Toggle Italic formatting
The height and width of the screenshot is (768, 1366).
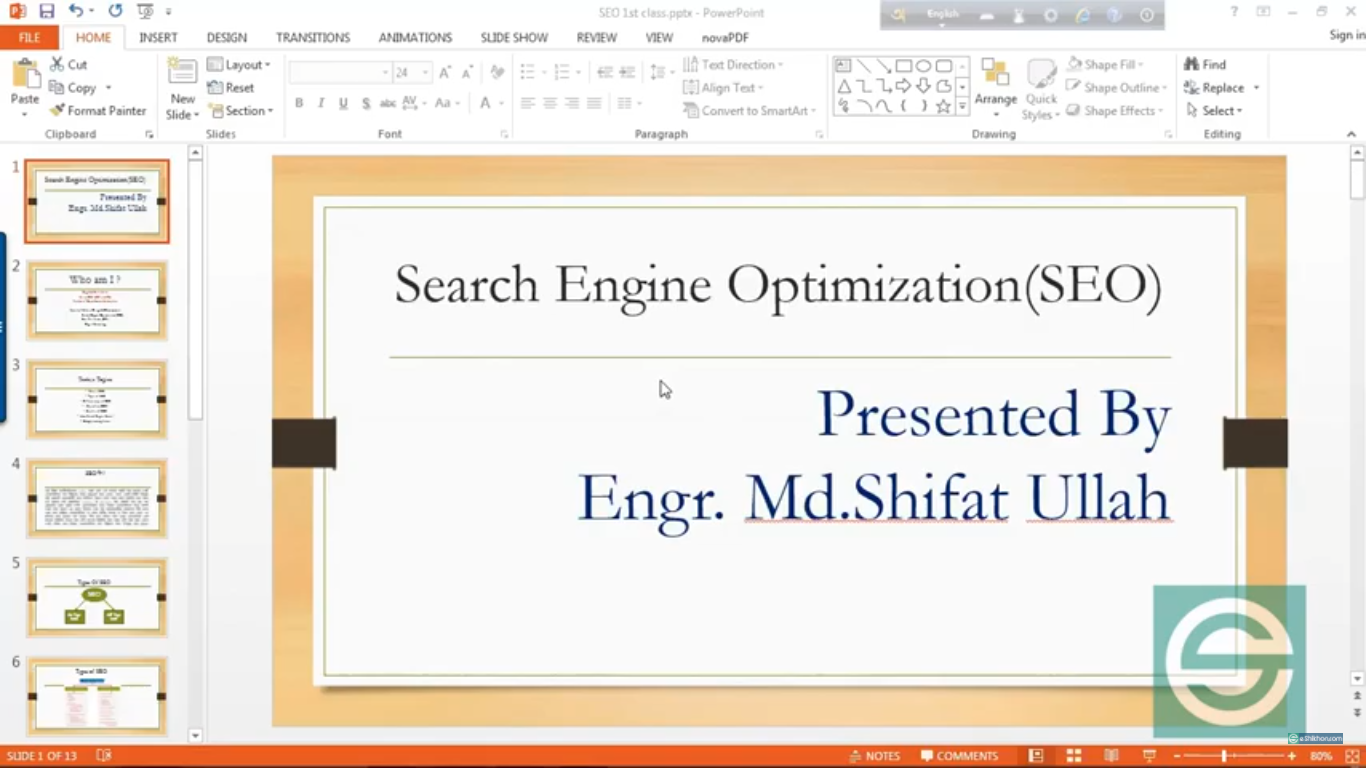[321, 103]
